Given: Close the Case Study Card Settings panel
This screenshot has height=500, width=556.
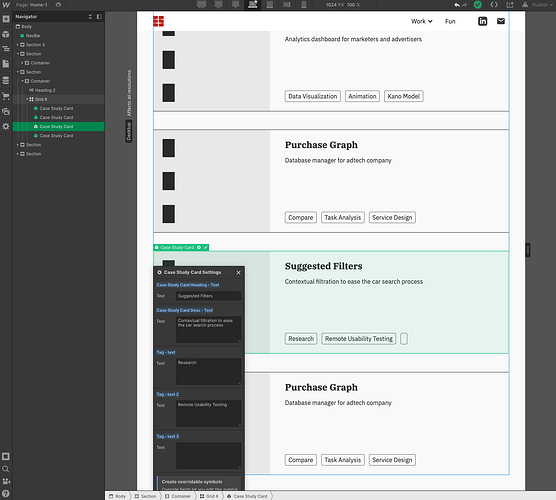Looking at the screenshot, I should [238, 272].
